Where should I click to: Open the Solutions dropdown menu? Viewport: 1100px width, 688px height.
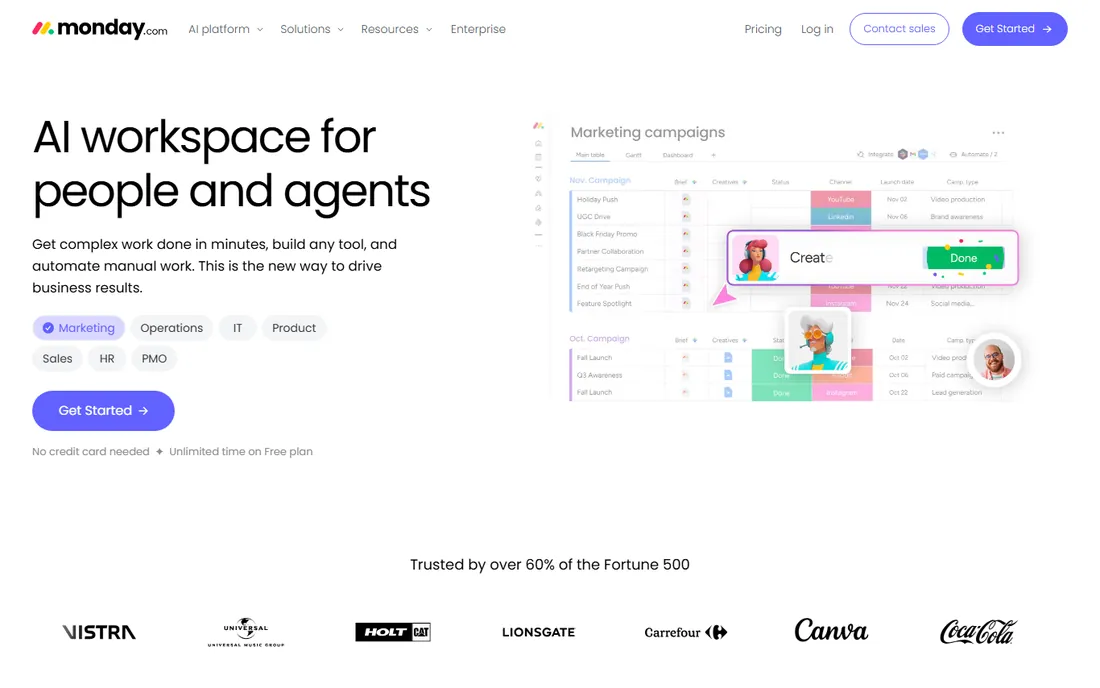[311, 29]
